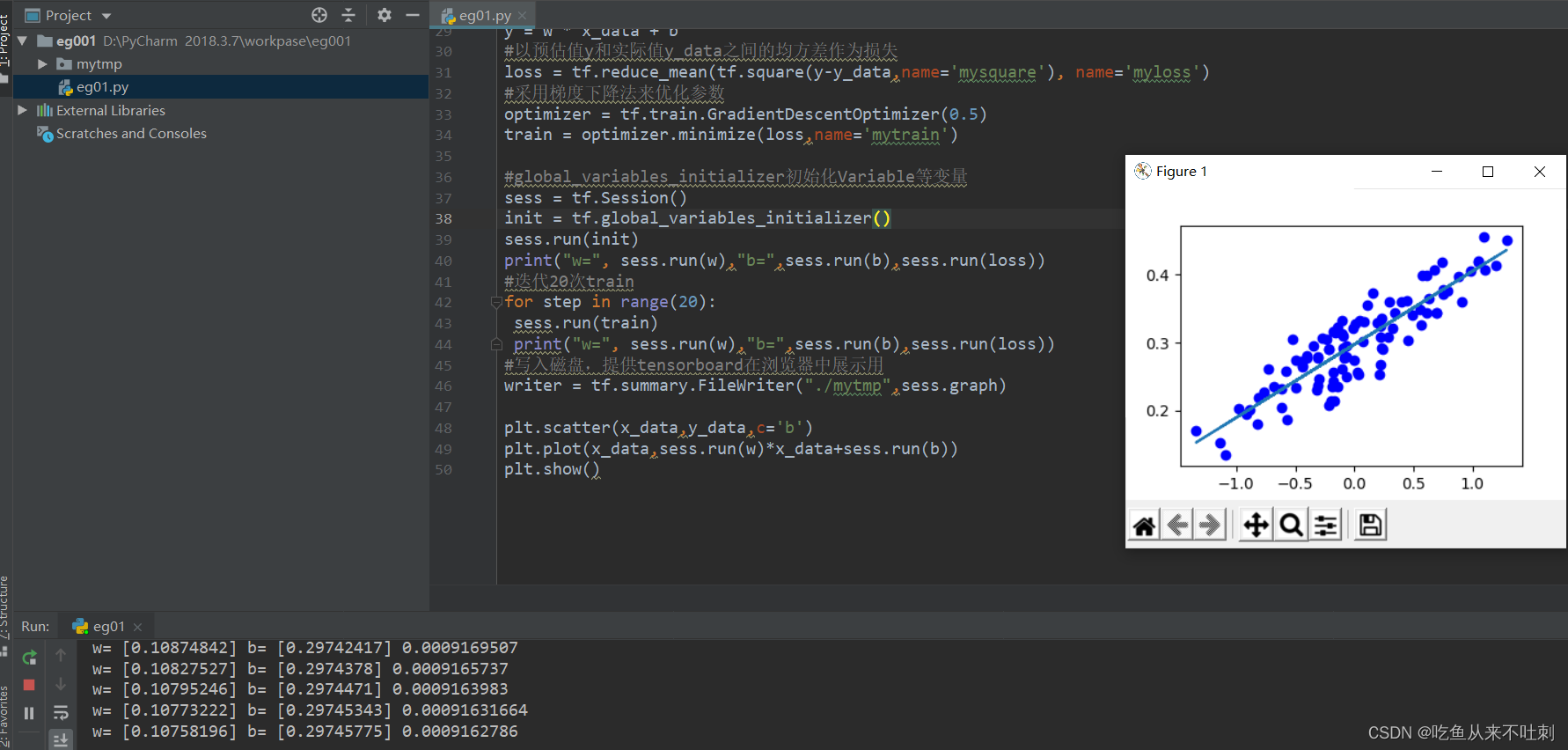Screen dimensions: 1568x750
Task: Expand External Libraries node
Action: tap(22, 110)
